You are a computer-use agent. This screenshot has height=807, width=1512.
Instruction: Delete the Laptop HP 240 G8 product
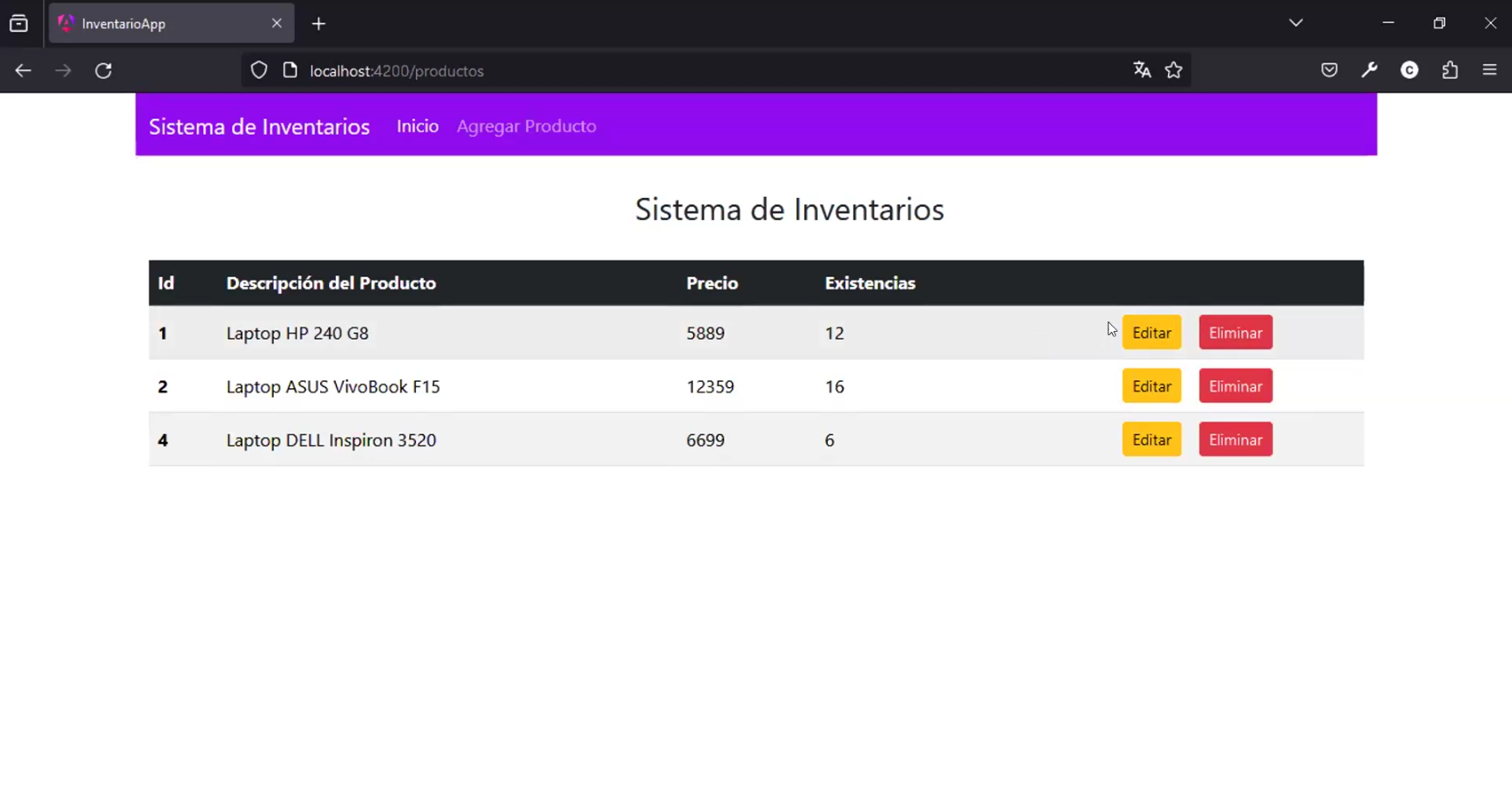coord(1235,333)
